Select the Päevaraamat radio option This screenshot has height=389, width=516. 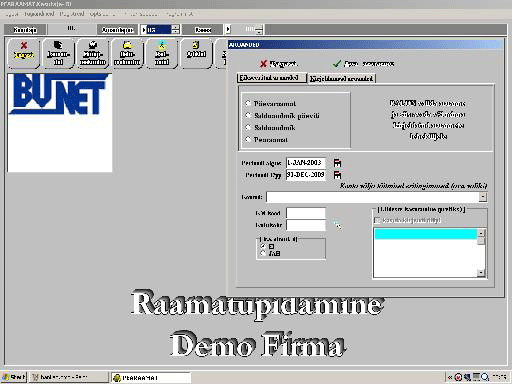(248, 103)
